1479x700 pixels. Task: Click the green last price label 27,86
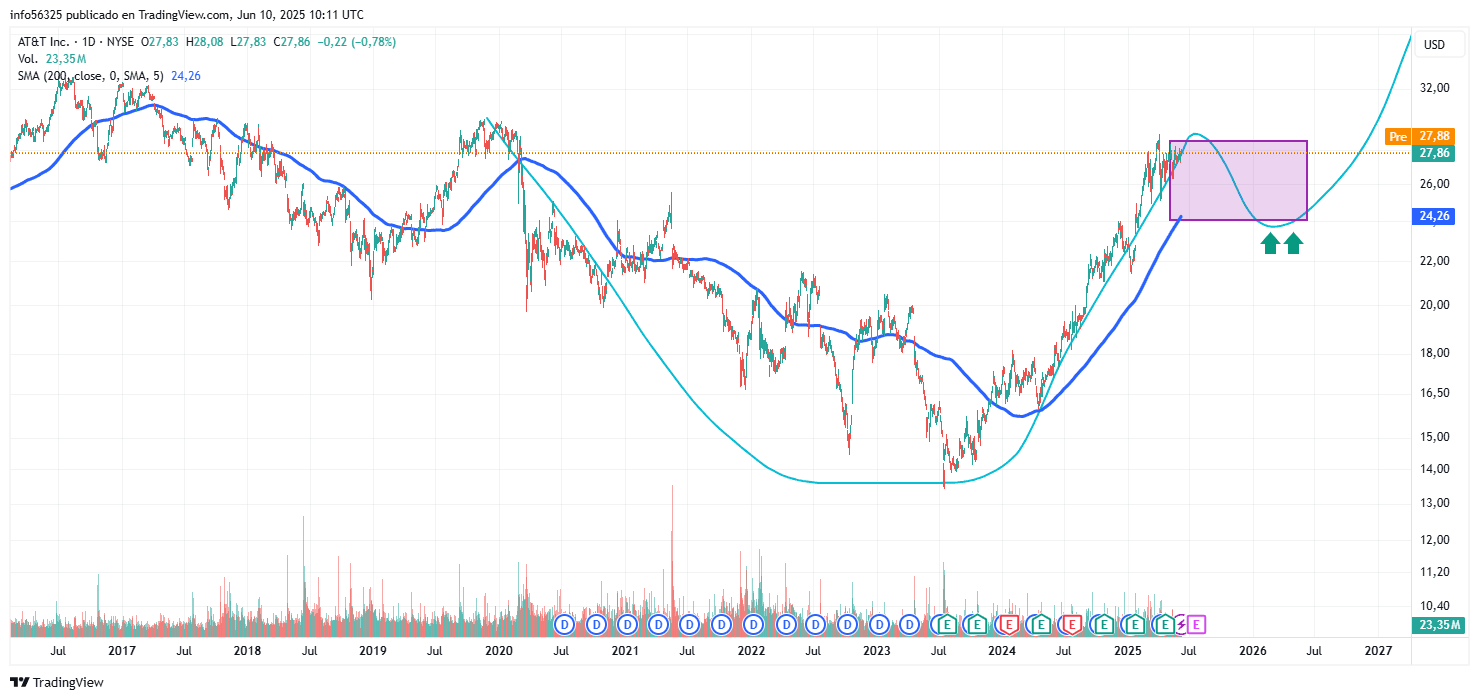1434,153
